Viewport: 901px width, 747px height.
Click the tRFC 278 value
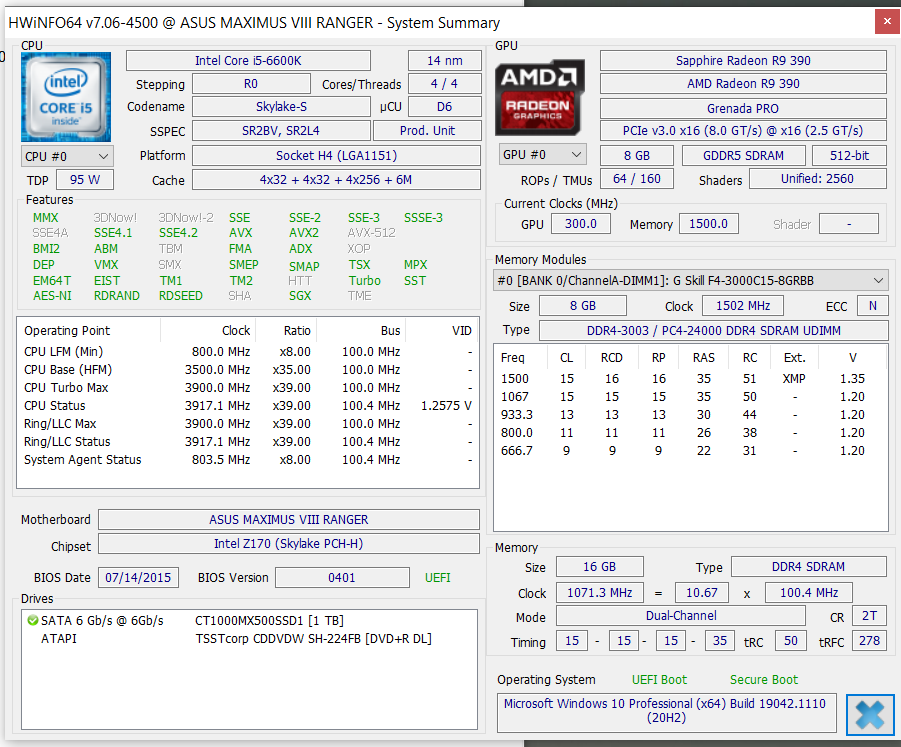click(x=869, y=641)
